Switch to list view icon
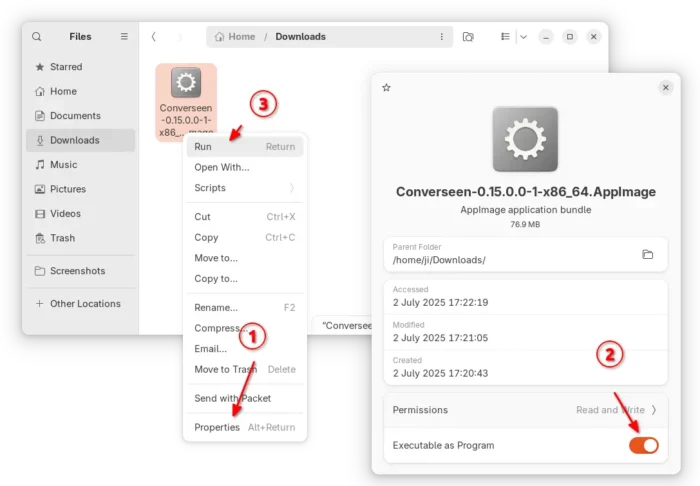The height and width of the screenshot is (486, 700). point(503,37)
